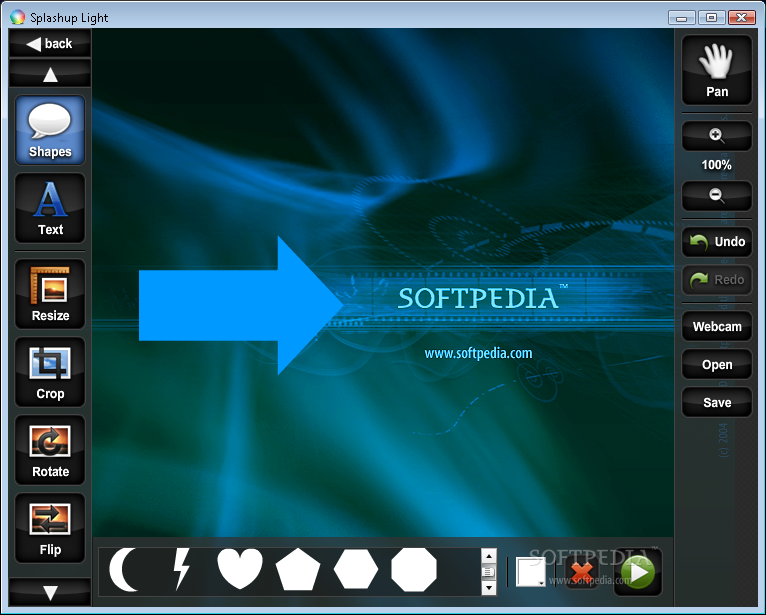
Task: Pick the heart shape
Action: pyautogui.click(x=240, y=569)
